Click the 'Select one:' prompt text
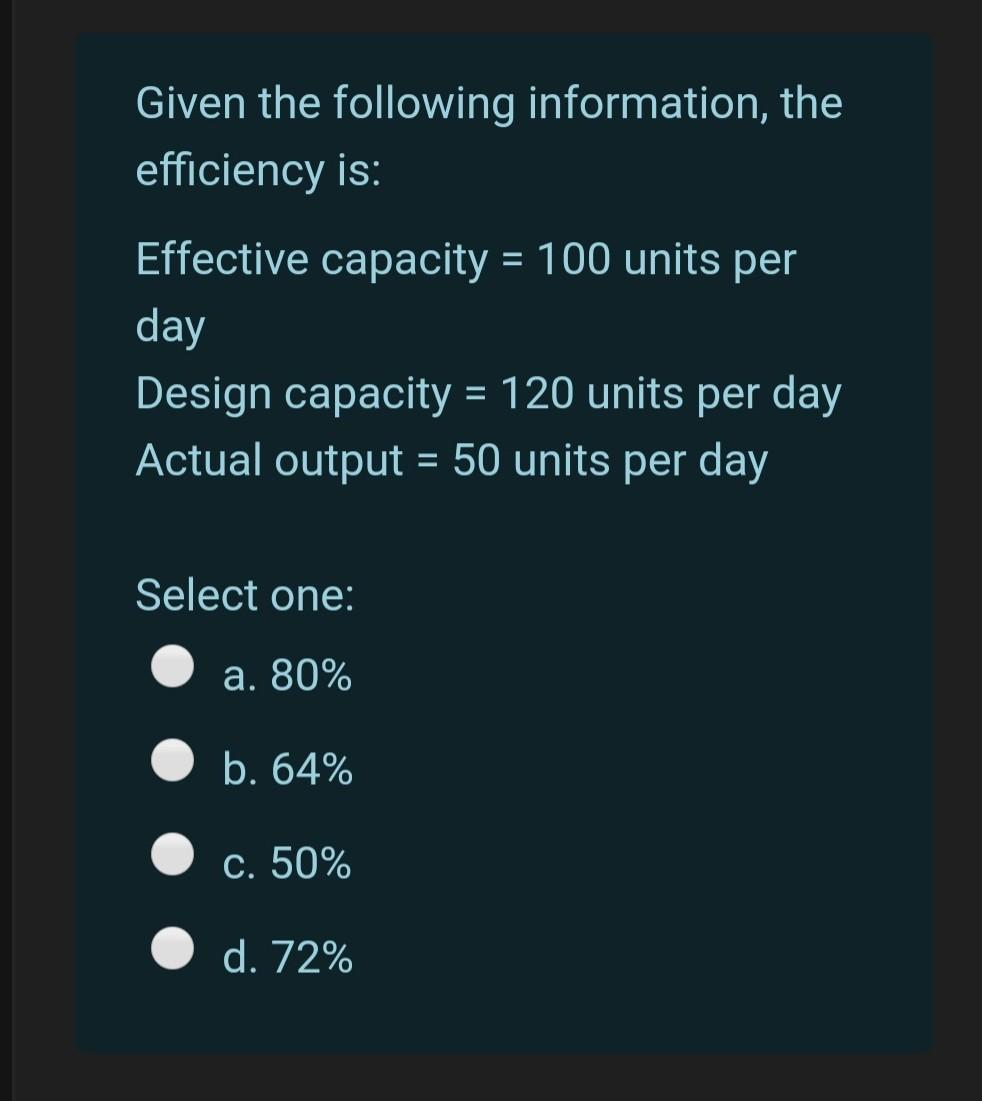The width and height of the screenshot is (982, 1101). pyautogui.click(x=243, y=595)
